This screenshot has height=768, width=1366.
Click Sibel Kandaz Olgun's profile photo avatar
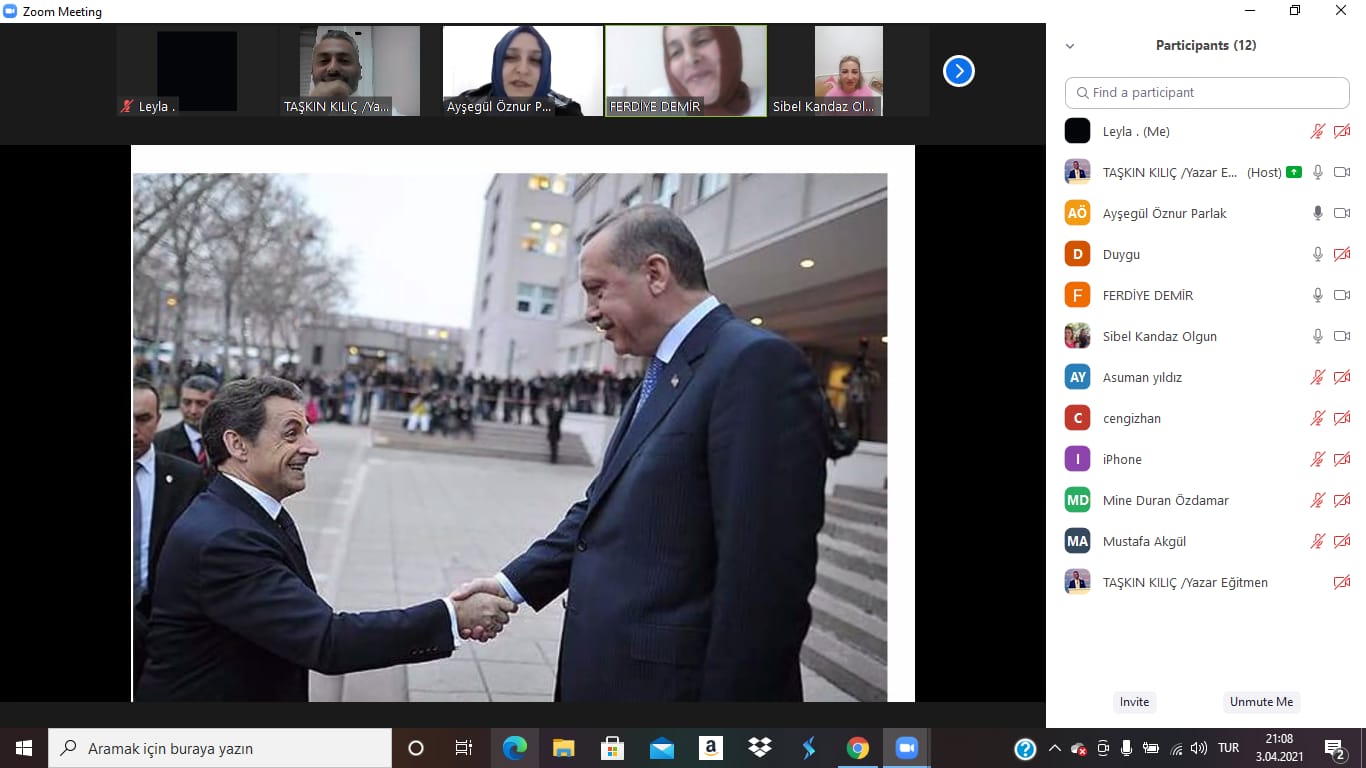point(1077,336)
